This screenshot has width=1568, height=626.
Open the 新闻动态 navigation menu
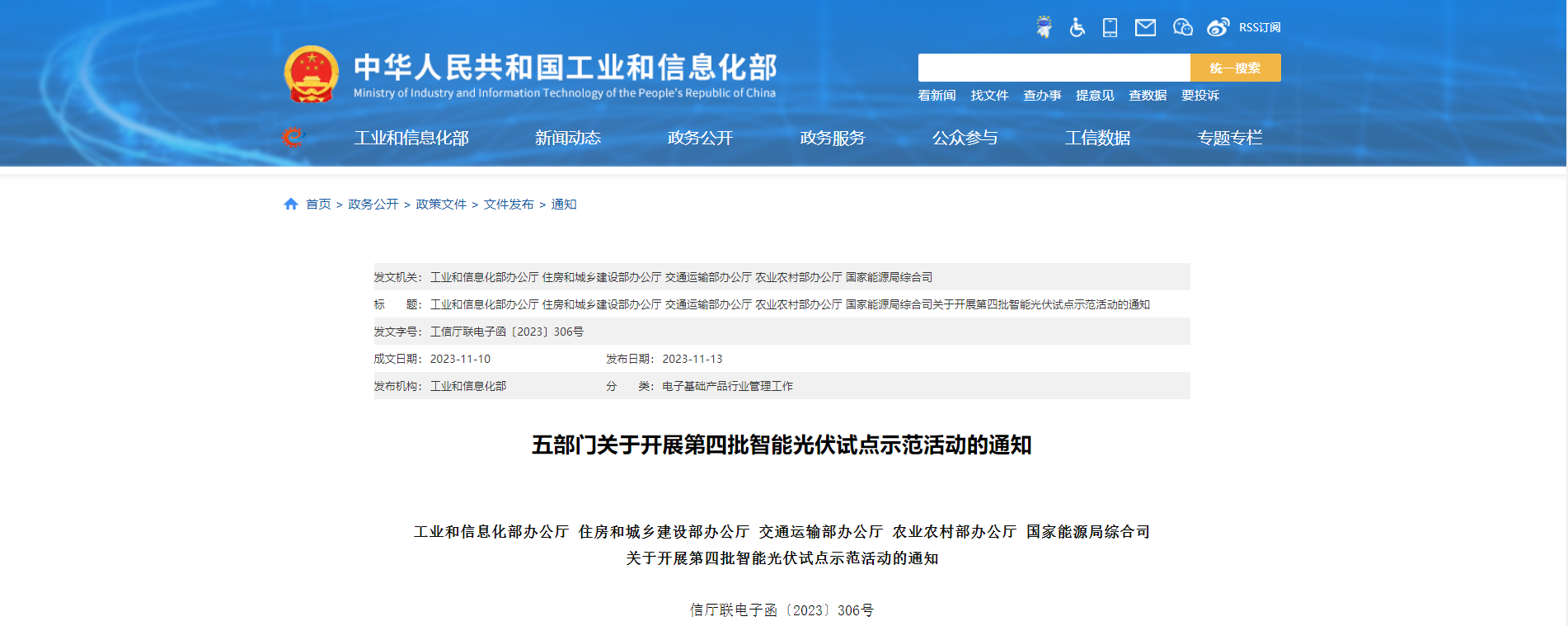click(567, 138)
